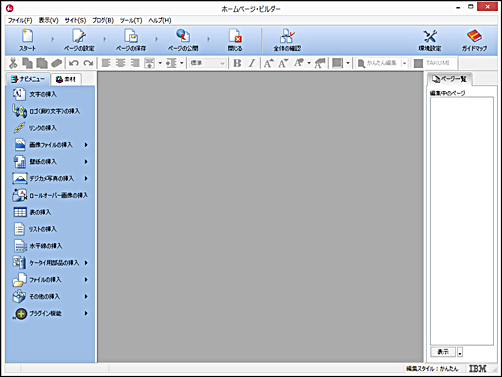Expand ケータイ用部品の挿入 submenu arrow
This screenshot has height=377, width=502.
tap(86, 263)
